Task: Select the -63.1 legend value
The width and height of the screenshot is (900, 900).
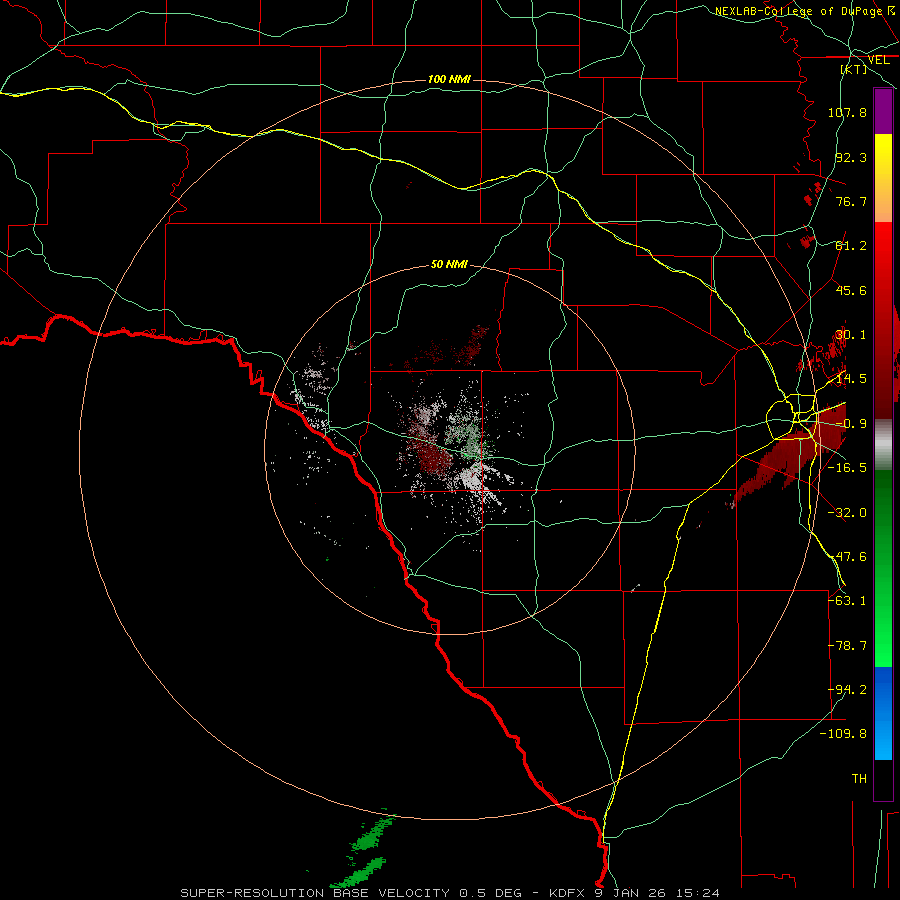Action: coord(847,601)
